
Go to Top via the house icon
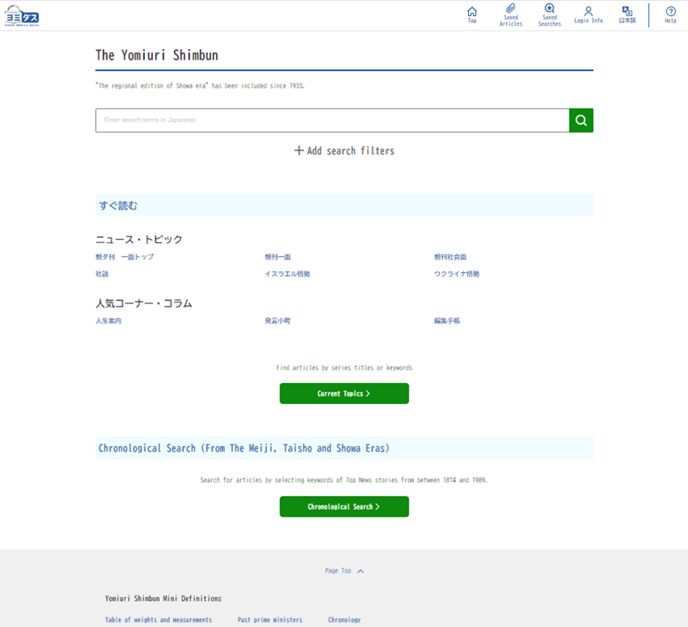[472, 12]
